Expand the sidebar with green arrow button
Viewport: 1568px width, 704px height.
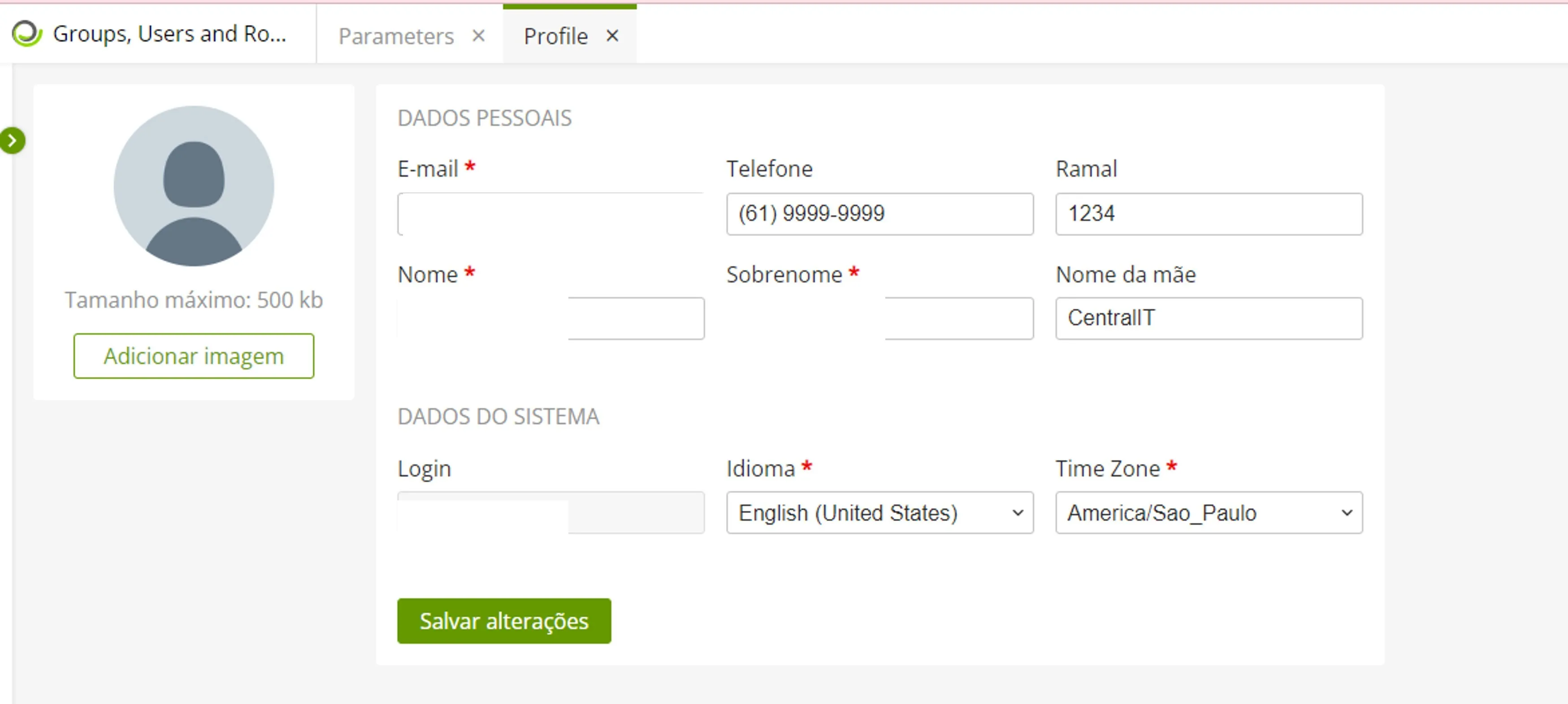pos(12,141)
